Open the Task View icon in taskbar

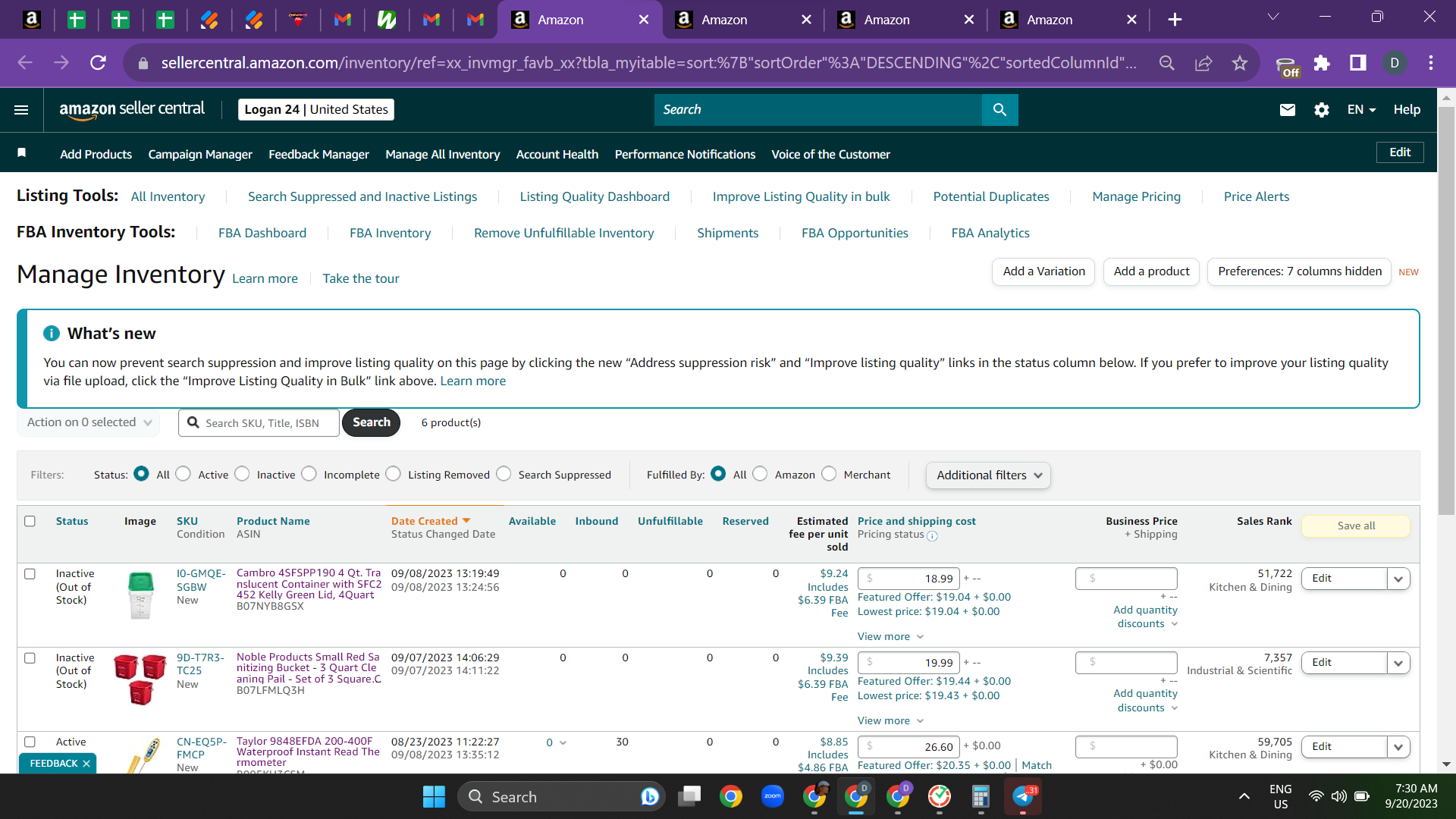click(689, 796)
